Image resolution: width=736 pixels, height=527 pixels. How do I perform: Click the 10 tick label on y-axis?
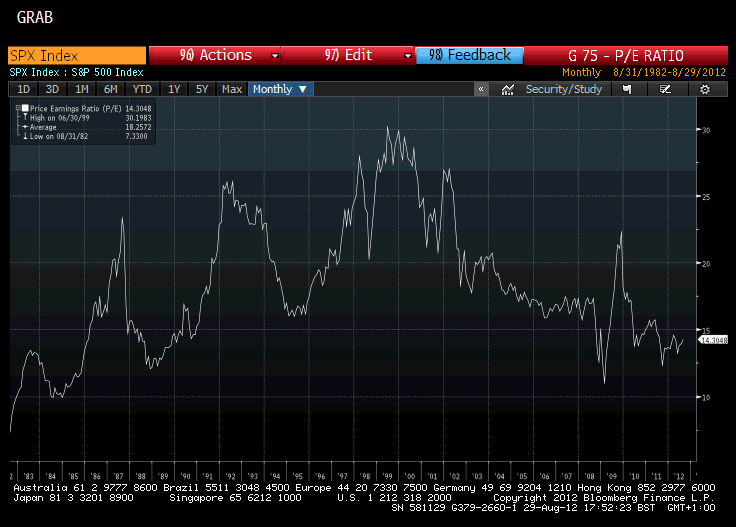pos(706,397)
